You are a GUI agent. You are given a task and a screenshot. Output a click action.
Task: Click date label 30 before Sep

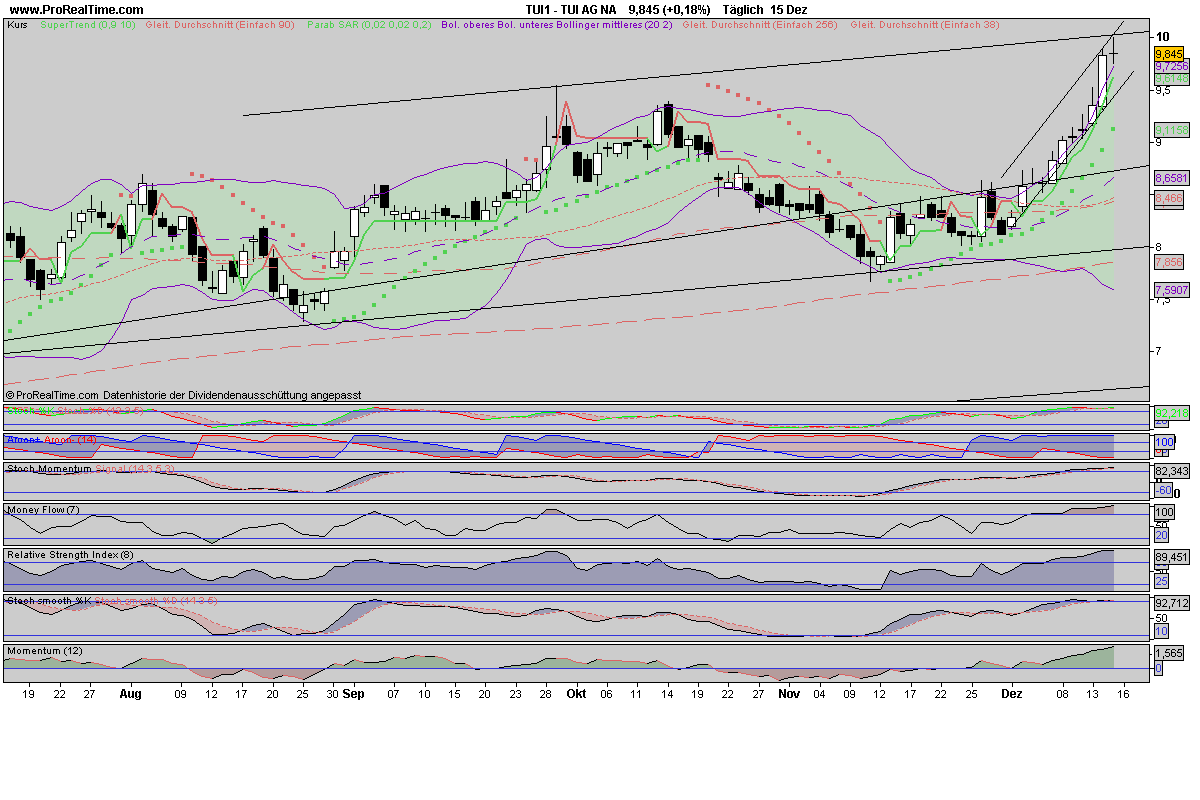pos(332,693)
